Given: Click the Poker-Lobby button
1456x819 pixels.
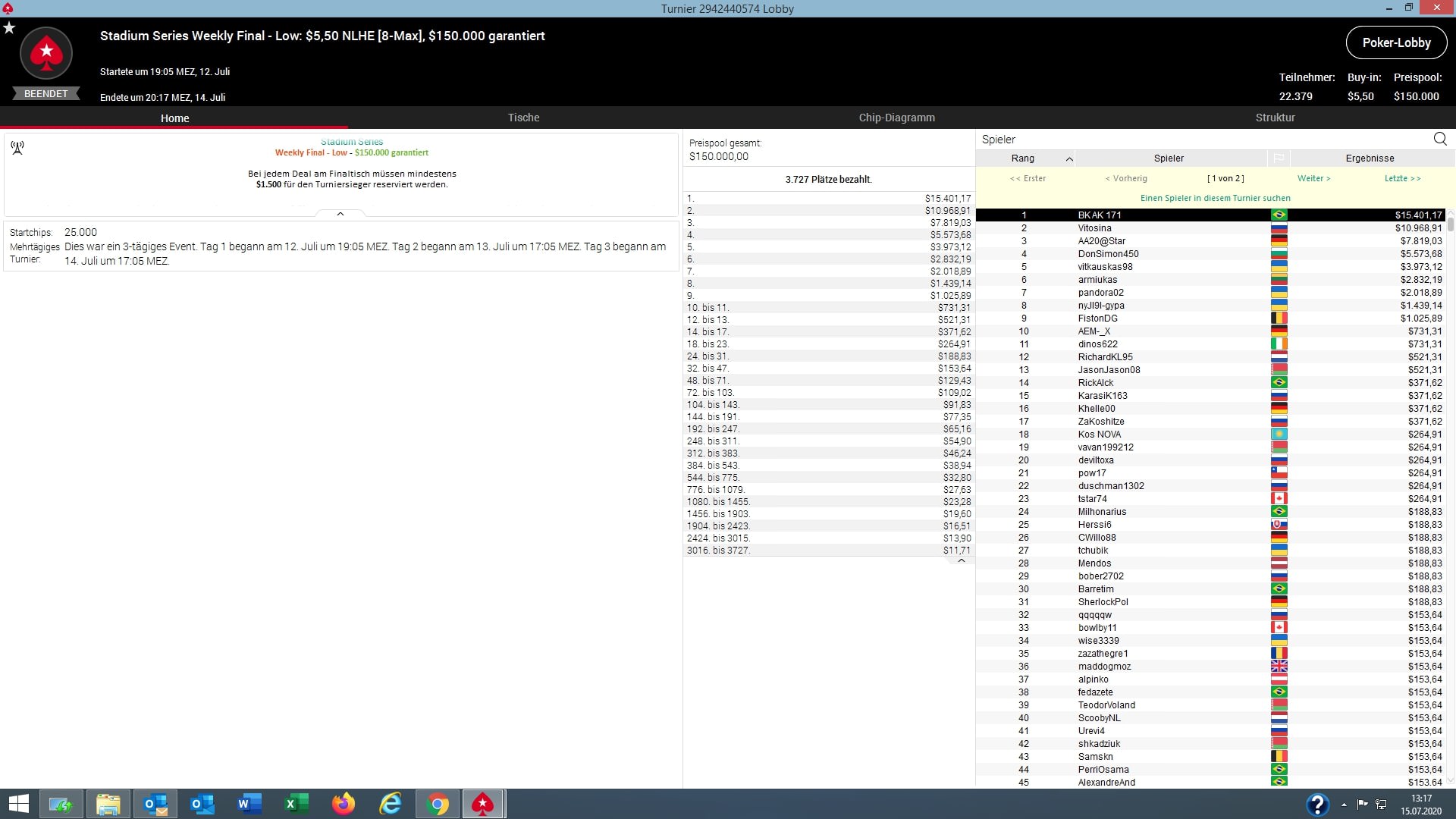Looking at the screenshot, I should pos(1396,42).
